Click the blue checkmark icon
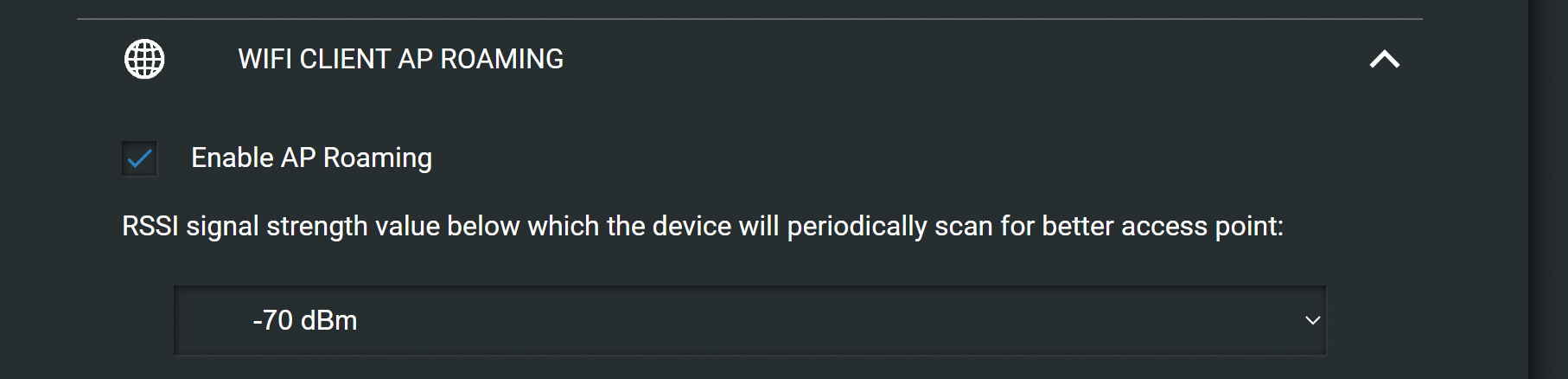This screenshot has width=1568, height=379. coord(139,158)
